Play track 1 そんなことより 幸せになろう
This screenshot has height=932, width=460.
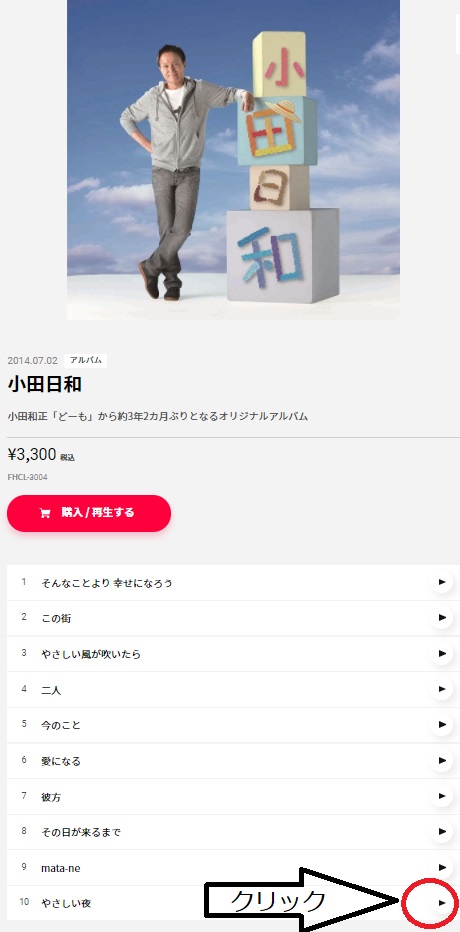click(x=441, y=582)
